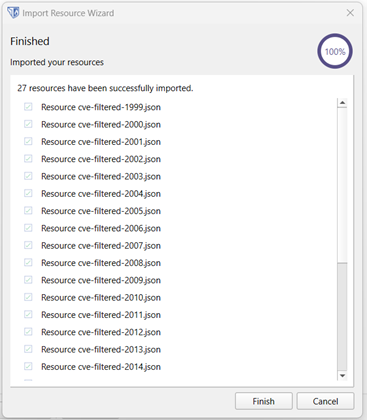Select text Resource cve-filtered-2006.json
The height and width of the screenshot is (420, 367).
[x=101, y=229]
